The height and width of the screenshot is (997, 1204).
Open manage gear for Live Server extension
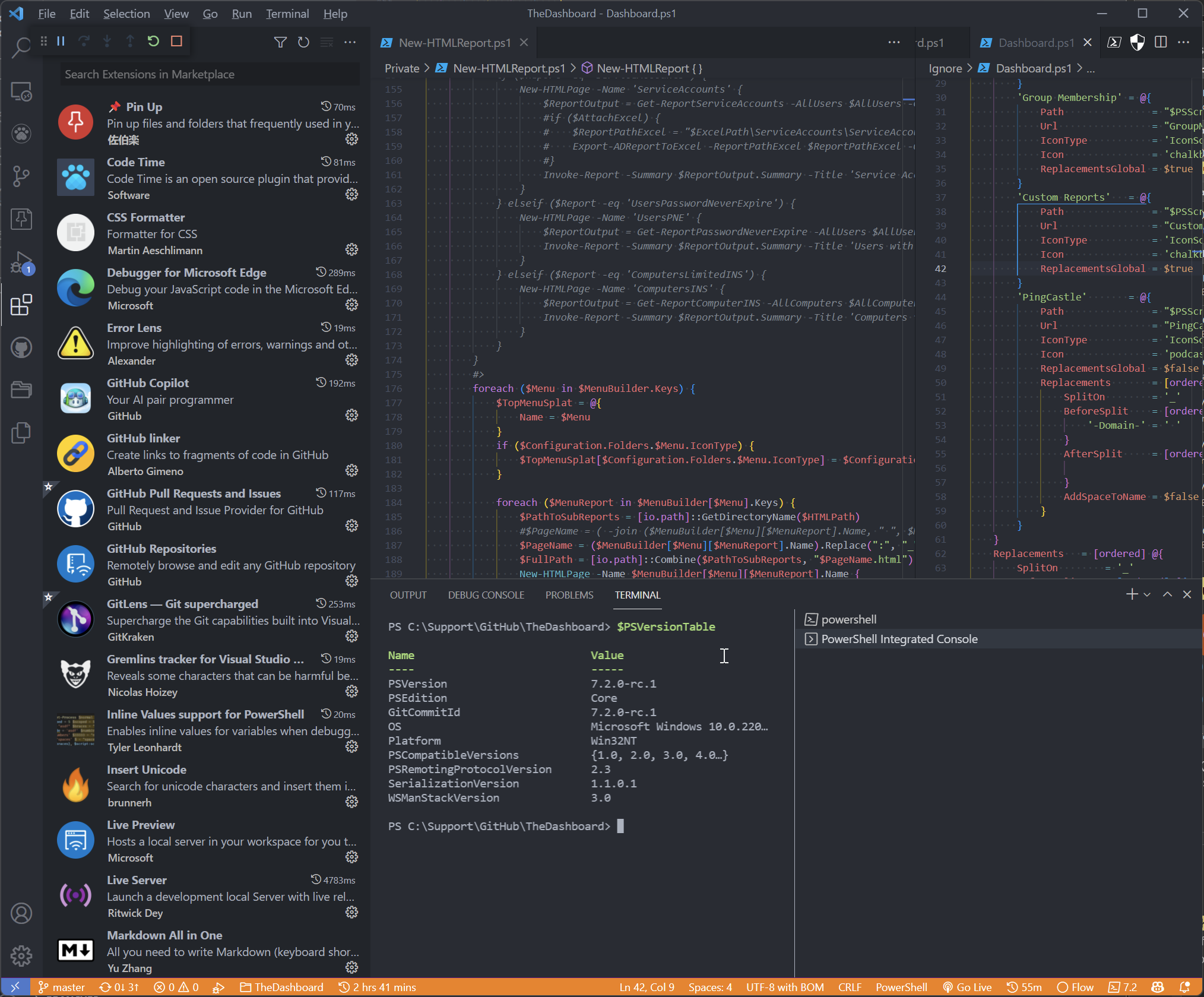point(351,912)
